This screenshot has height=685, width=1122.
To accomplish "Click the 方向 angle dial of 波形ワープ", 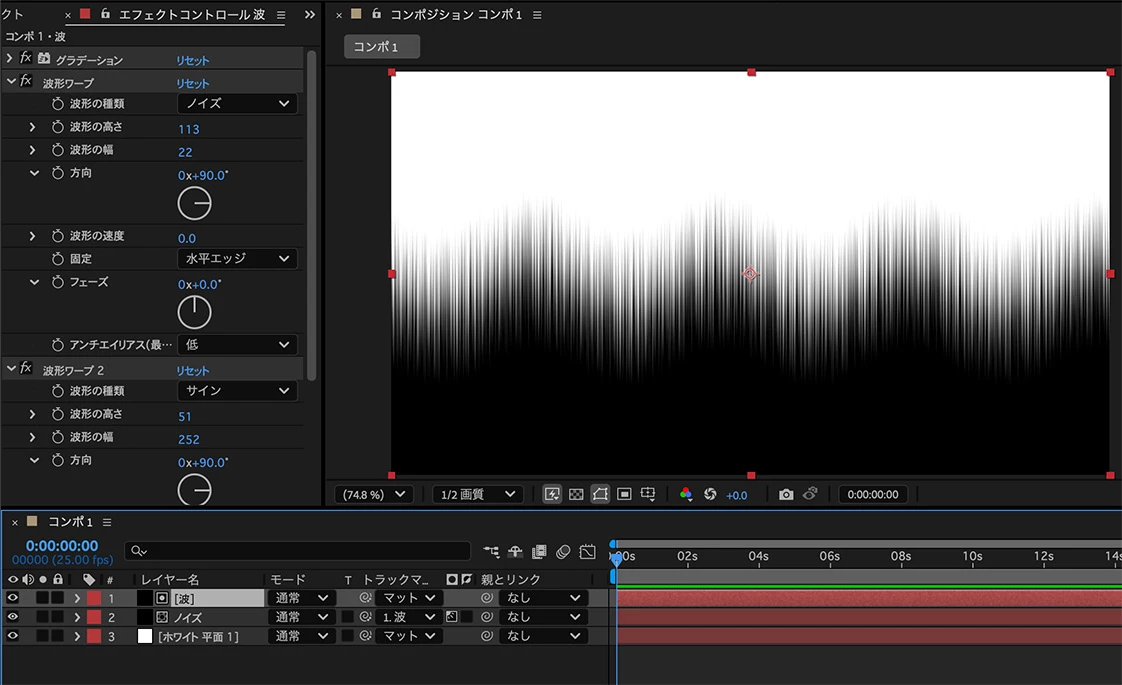I will point(195,204).
